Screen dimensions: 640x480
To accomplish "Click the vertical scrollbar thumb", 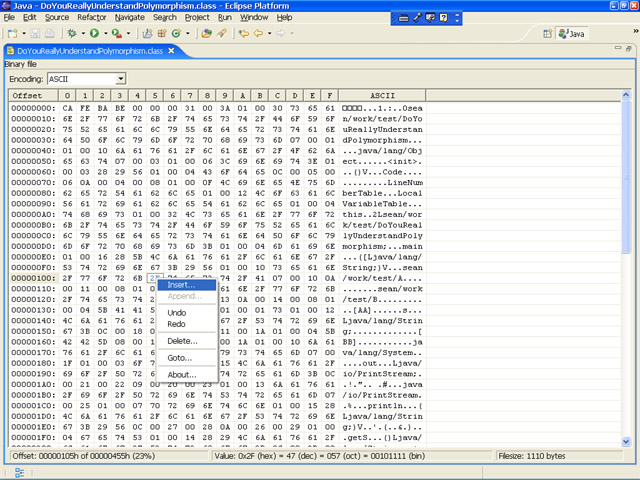I will click(626, 177).
